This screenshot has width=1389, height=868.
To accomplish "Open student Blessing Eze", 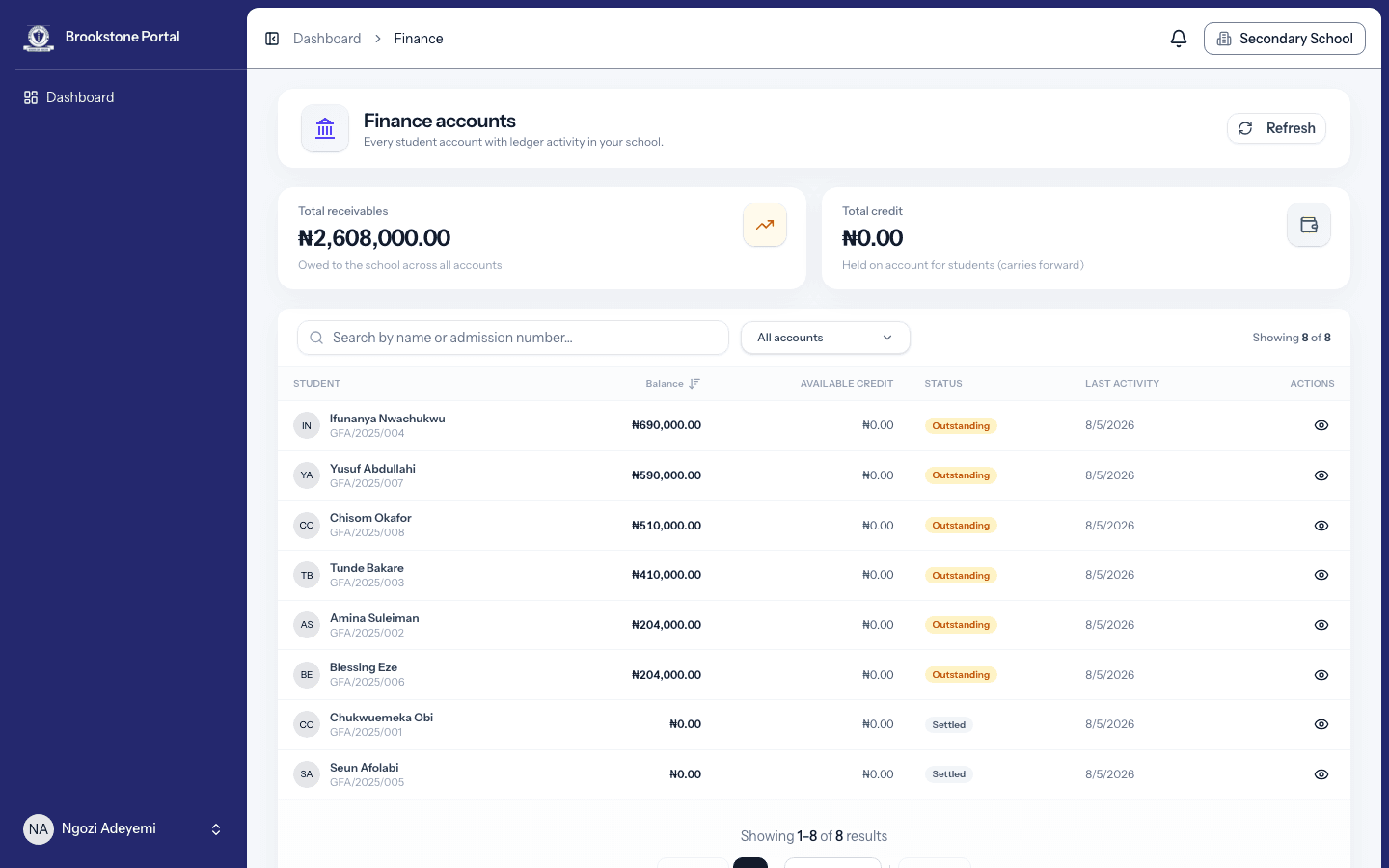I will (x=364, y=667).
